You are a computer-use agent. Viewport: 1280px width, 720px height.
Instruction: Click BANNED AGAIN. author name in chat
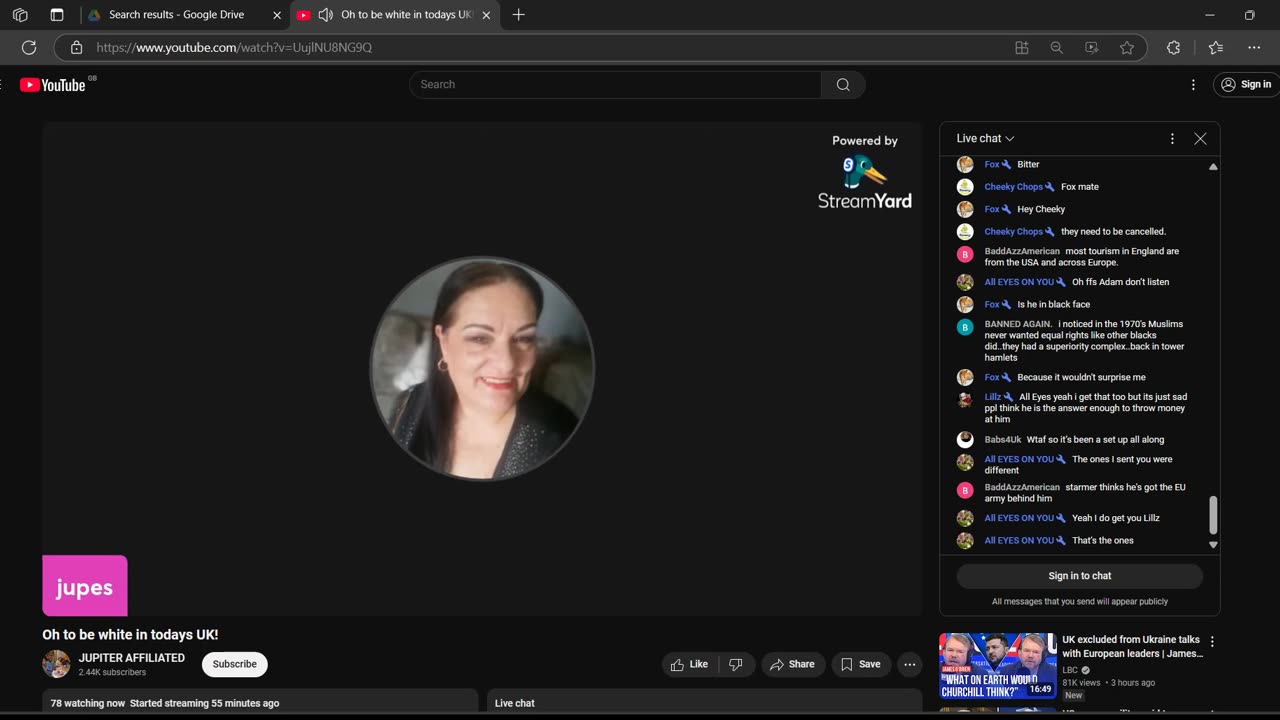pyautogui.click(x=1018, y=324)
